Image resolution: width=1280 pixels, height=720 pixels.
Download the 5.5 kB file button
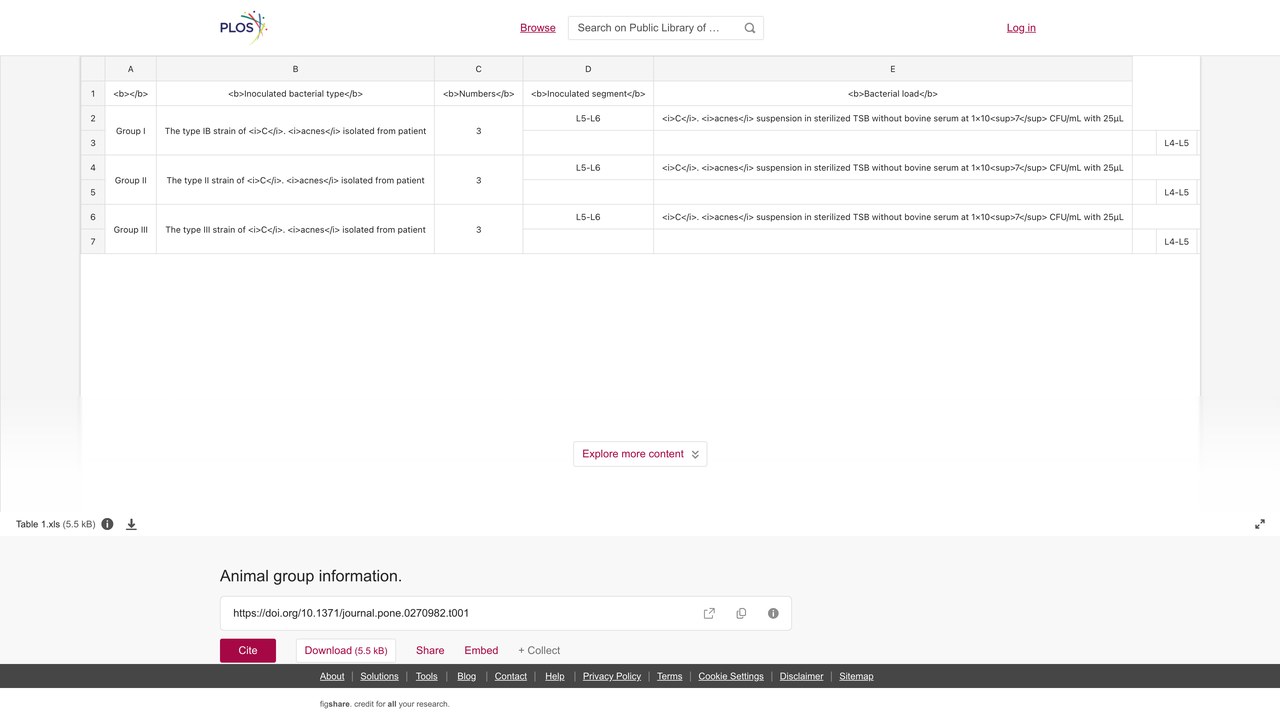click(346, 650)
